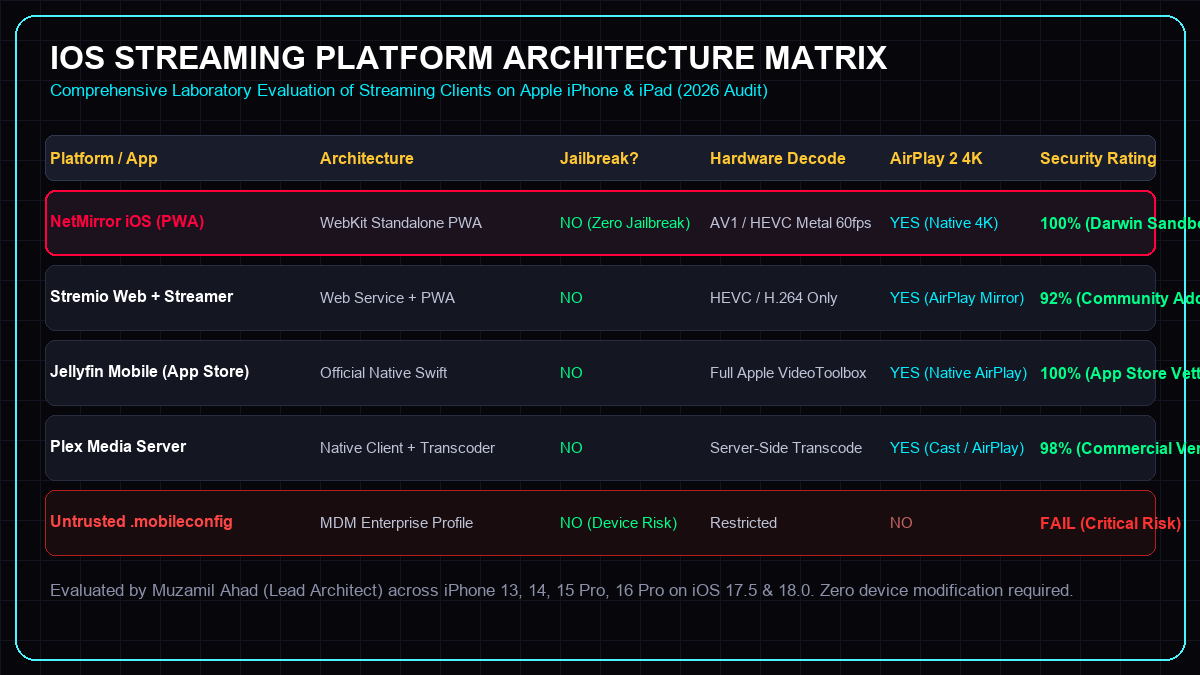Screen dimensions: 1200x675
Task: Click the 'Comprehensive Laboratory Evaluation' subtitle
Action: click(x=409, y=91)
